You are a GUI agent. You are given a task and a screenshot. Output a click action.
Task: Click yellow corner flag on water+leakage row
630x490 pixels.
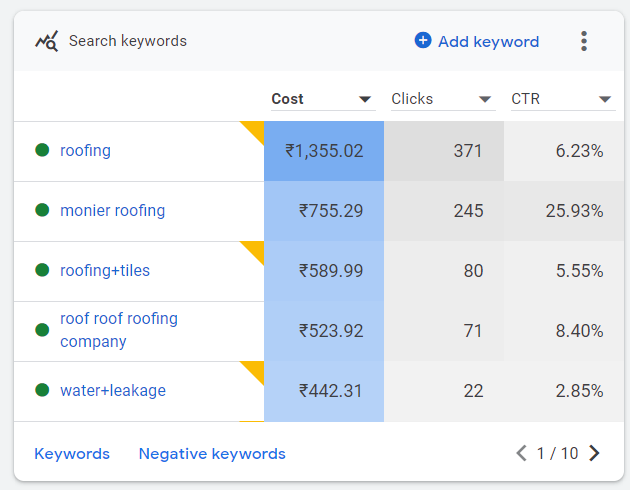click(x=255, y=370)
